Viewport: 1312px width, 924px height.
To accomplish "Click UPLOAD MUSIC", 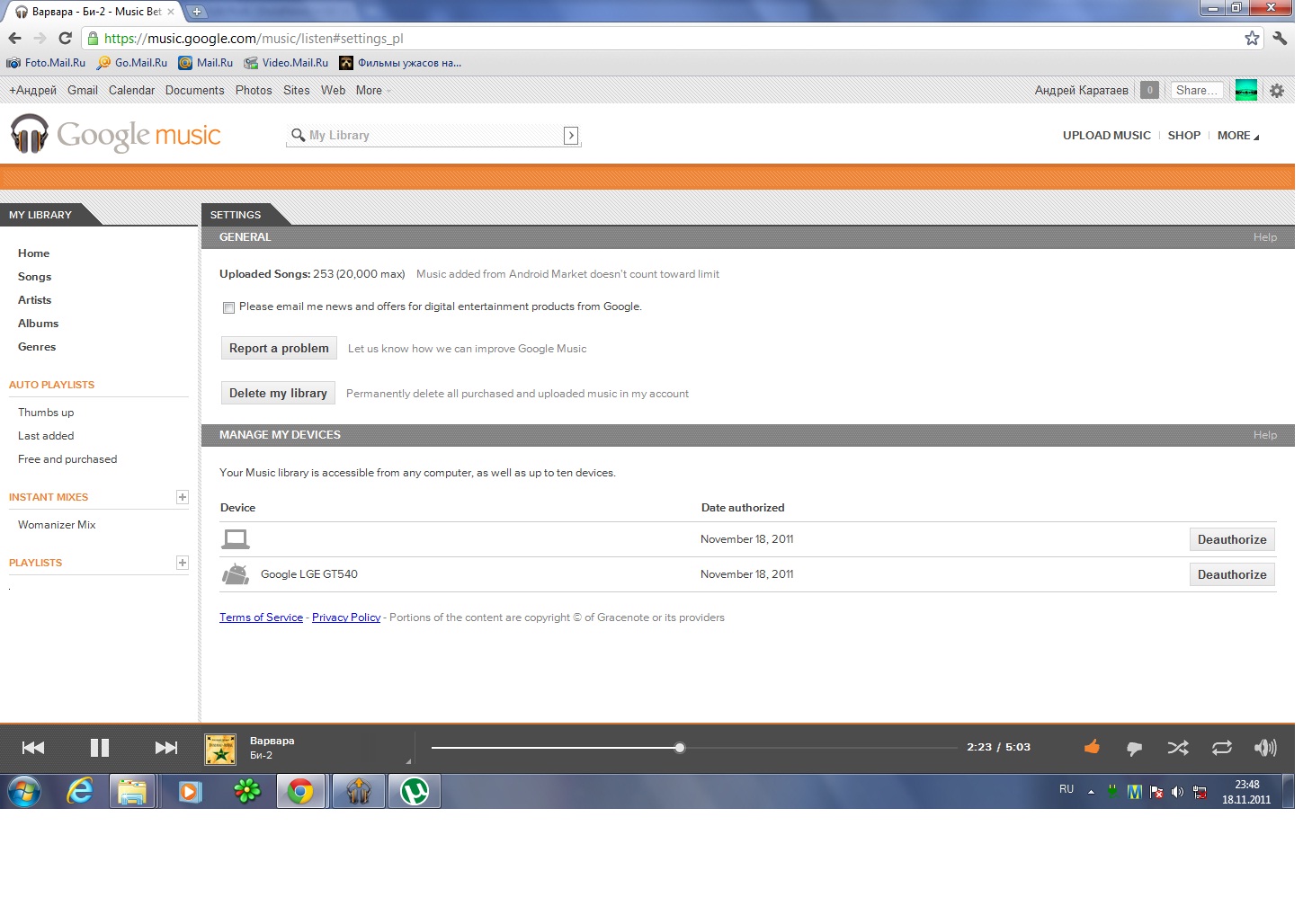I will pos(1106,136).
